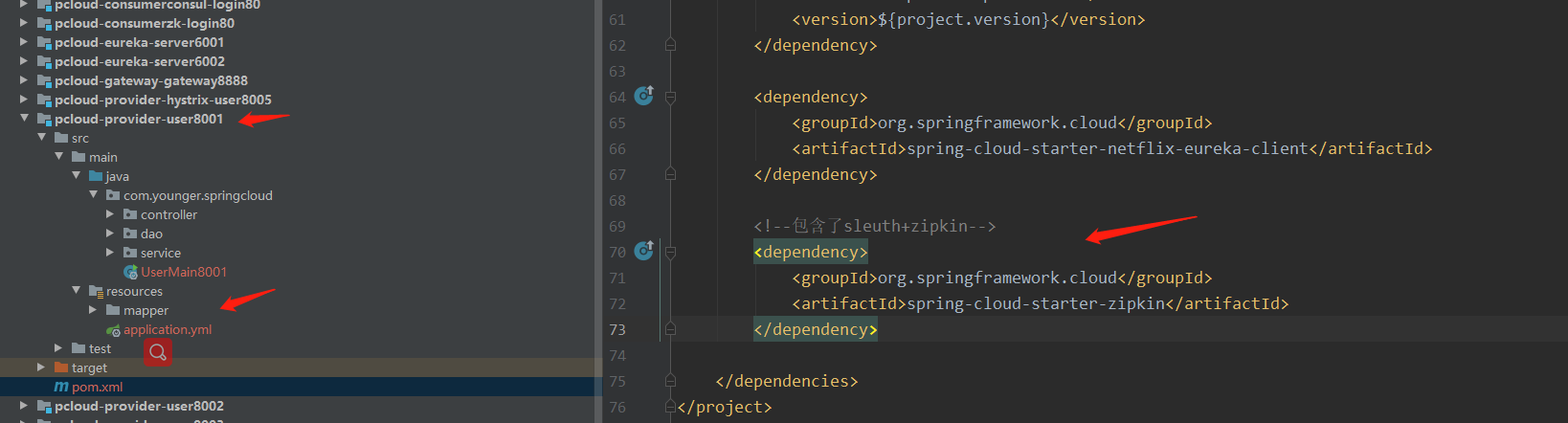Click the test folder icon
Image resolution: width=1568 pixels, height=423 pixels.
point(78,348)
